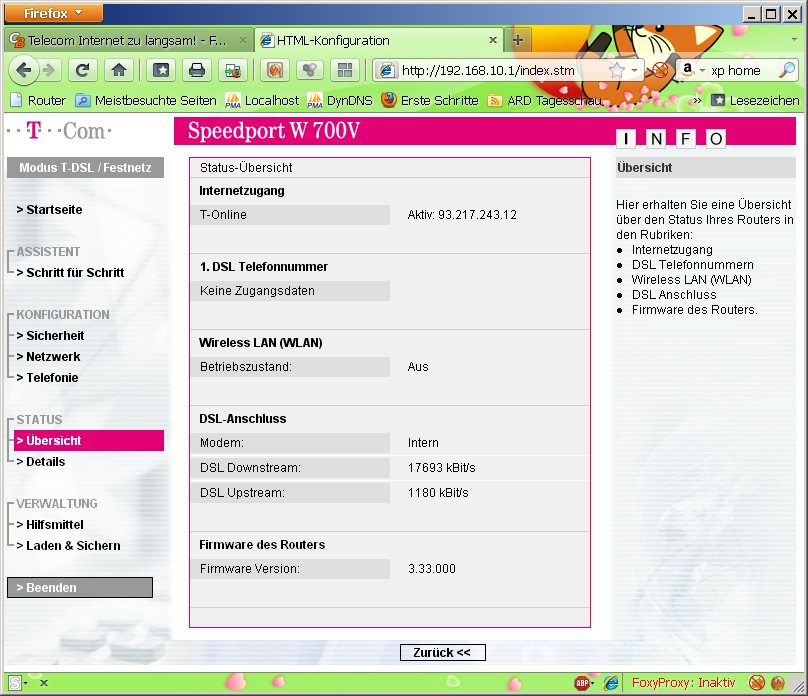Click the Beenden button
This screenshot has height=696, width=808.
[x=80, y=587]
